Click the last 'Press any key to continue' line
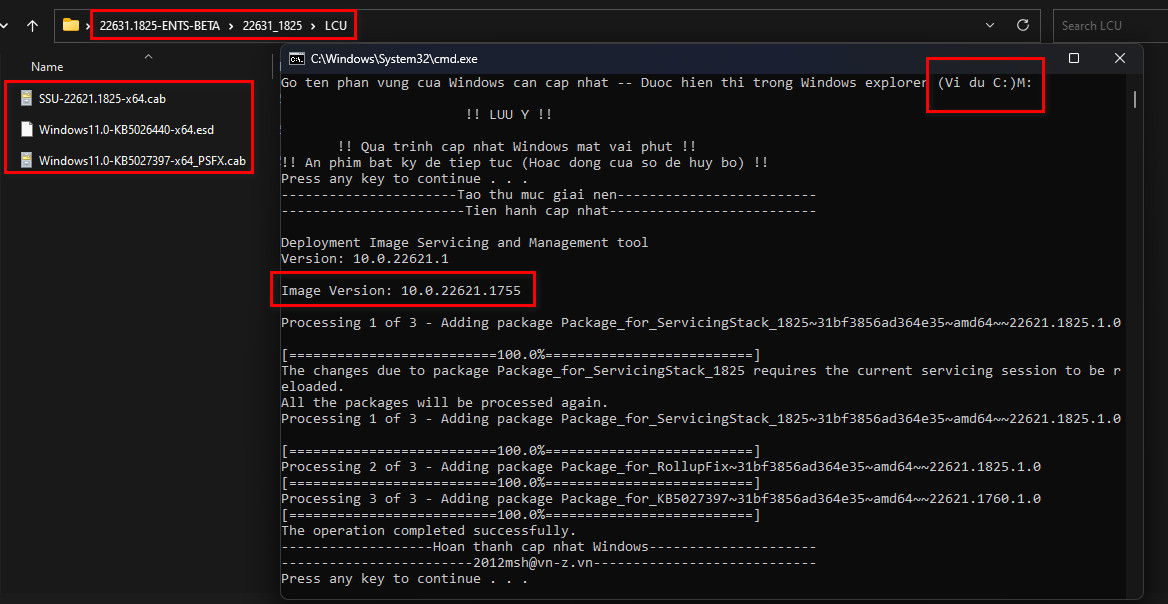This screenshot has height=604, width=1168. 404,579
